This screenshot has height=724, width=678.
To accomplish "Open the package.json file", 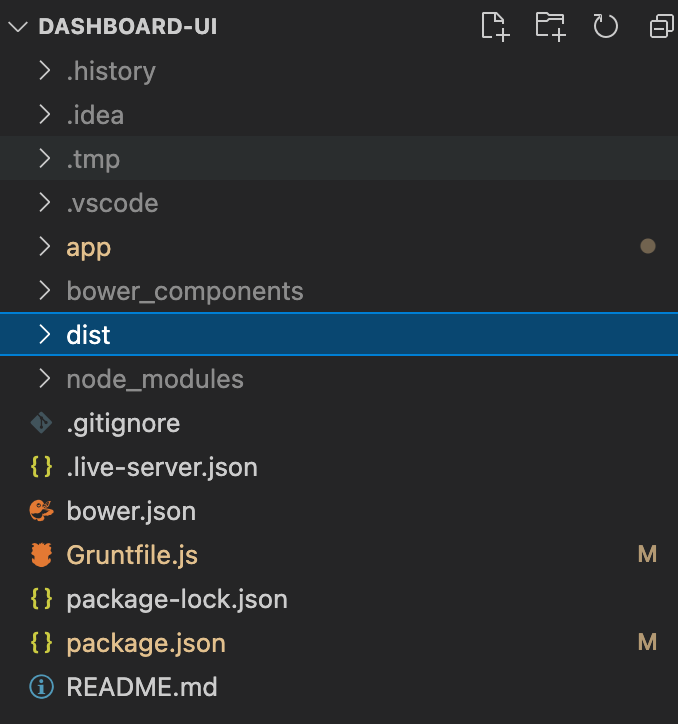I will point(146,643).
